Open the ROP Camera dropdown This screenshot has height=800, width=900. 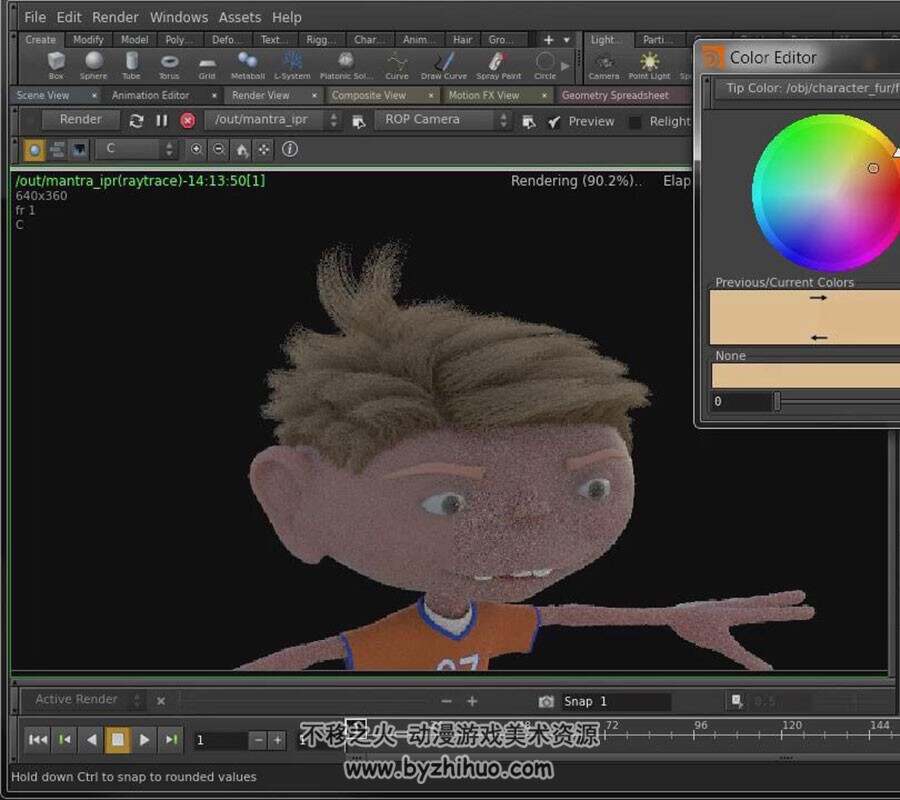[x=442, y=120]
